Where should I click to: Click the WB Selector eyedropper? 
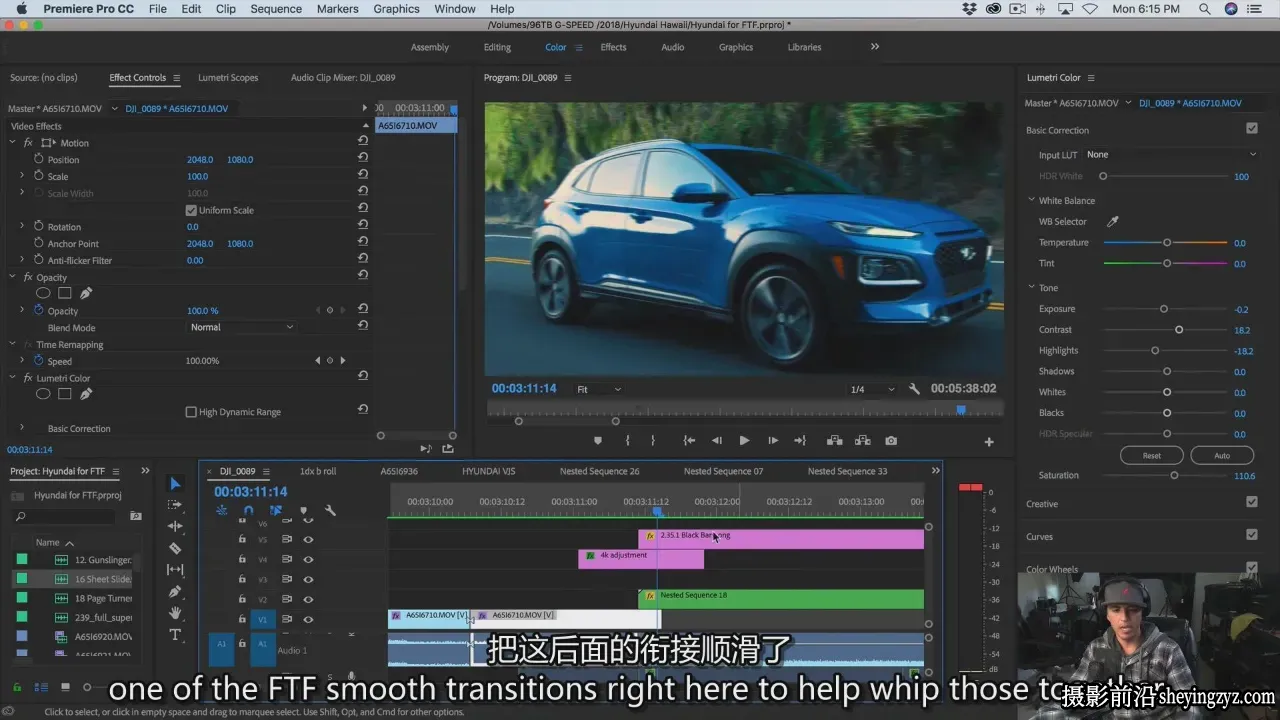click(1112, 222)
